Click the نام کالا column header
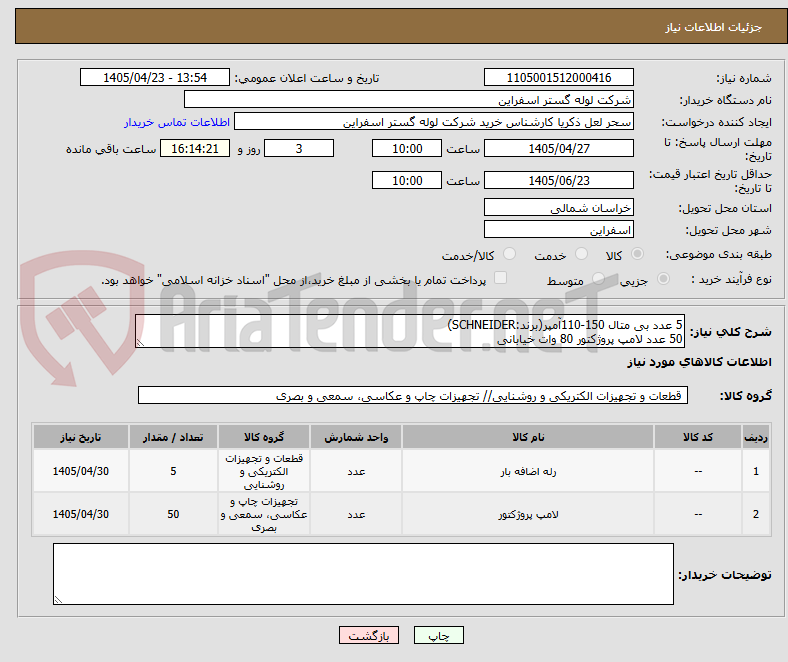 coord(528,437)
